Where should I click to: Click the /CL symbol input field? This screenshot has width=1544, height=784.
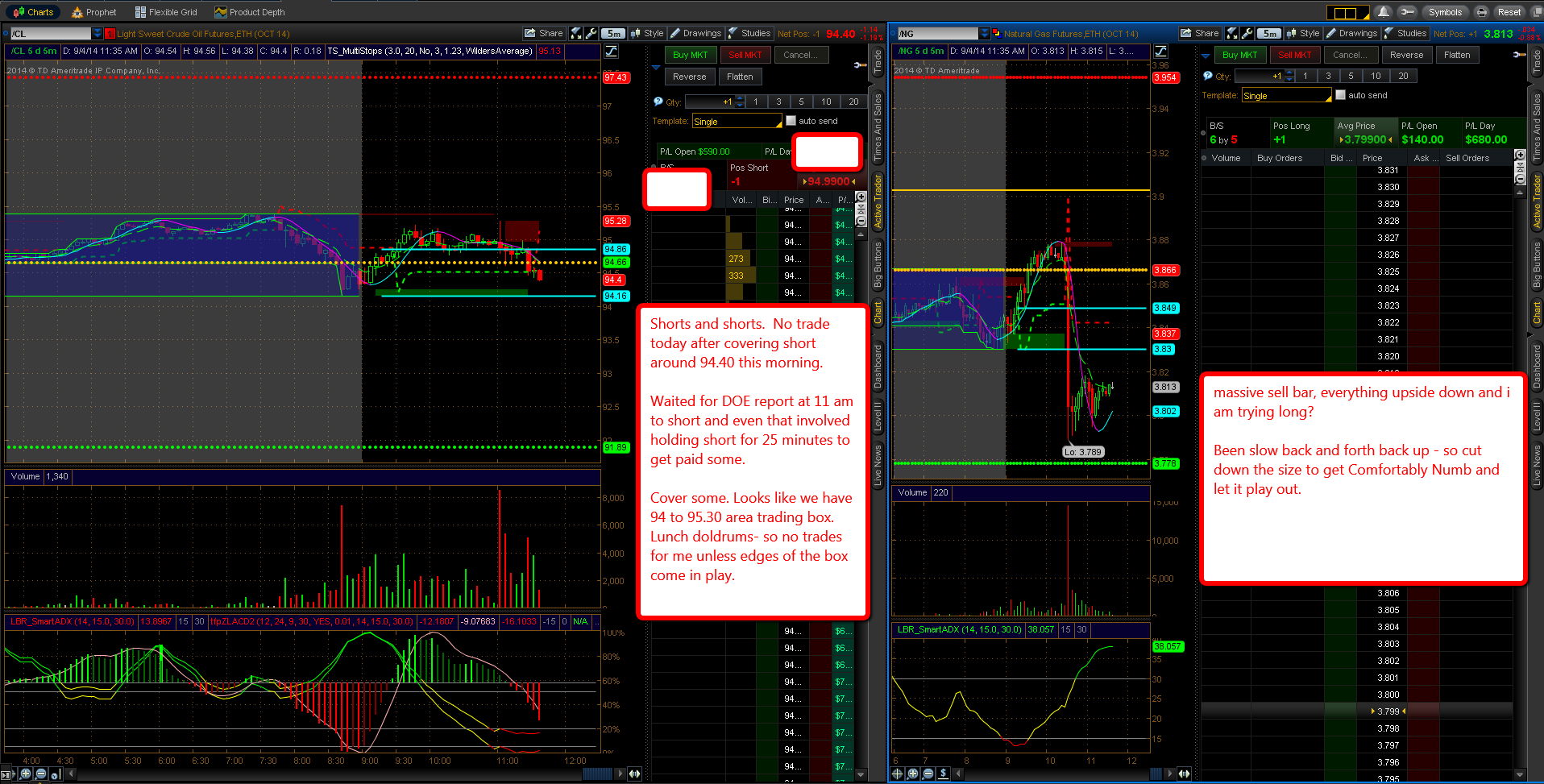coord(50,34)
